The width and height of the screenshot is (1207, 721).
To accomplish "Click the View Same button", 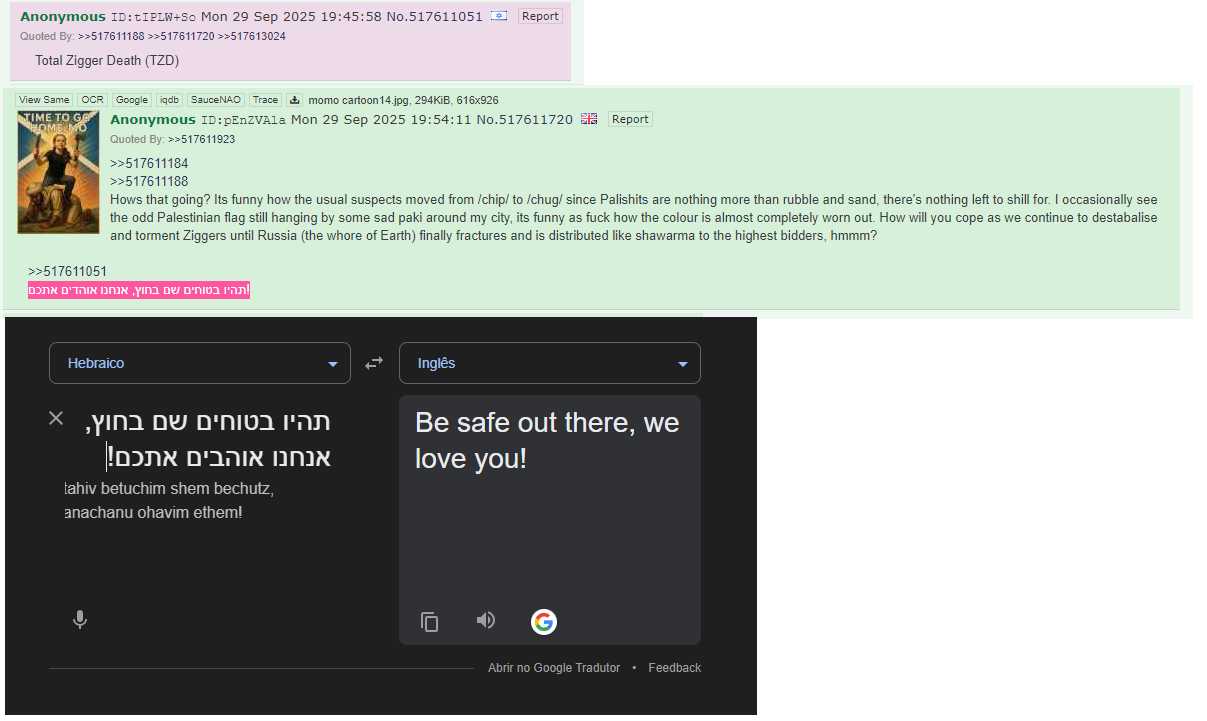I will 44,100.
